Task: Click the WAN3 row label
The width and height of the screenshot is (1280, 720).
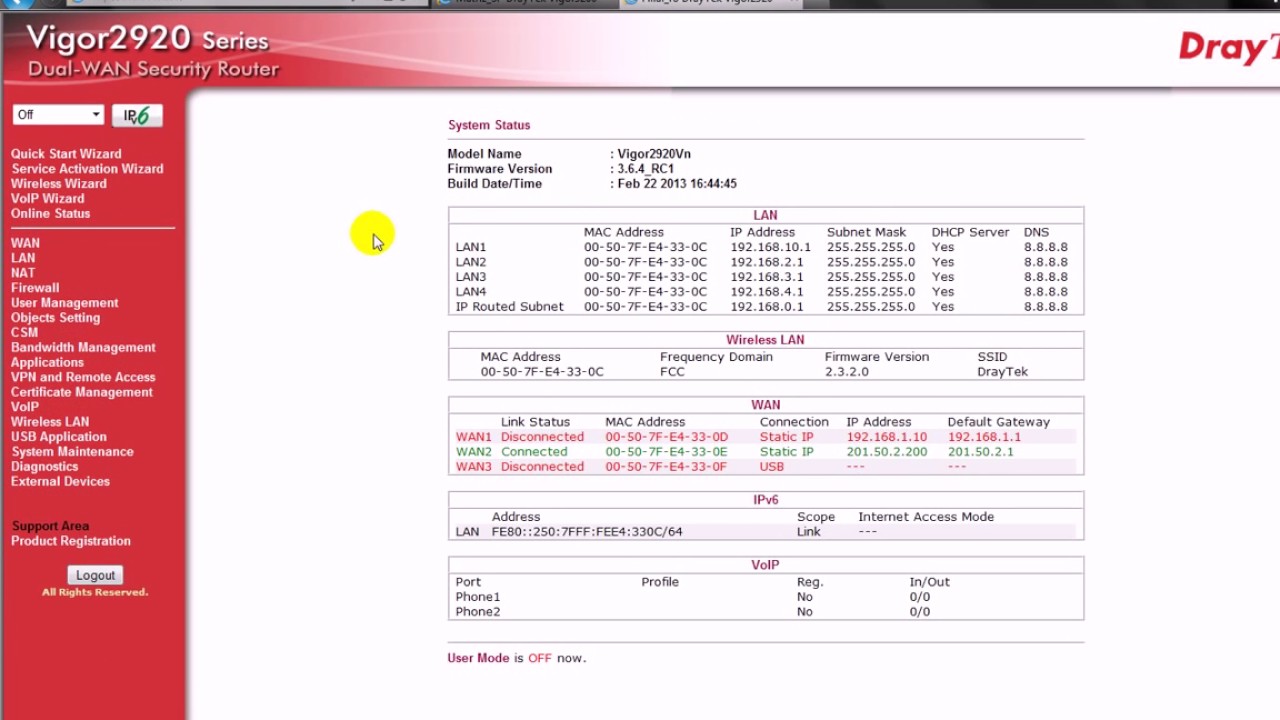Action: [x=474, y=467]
